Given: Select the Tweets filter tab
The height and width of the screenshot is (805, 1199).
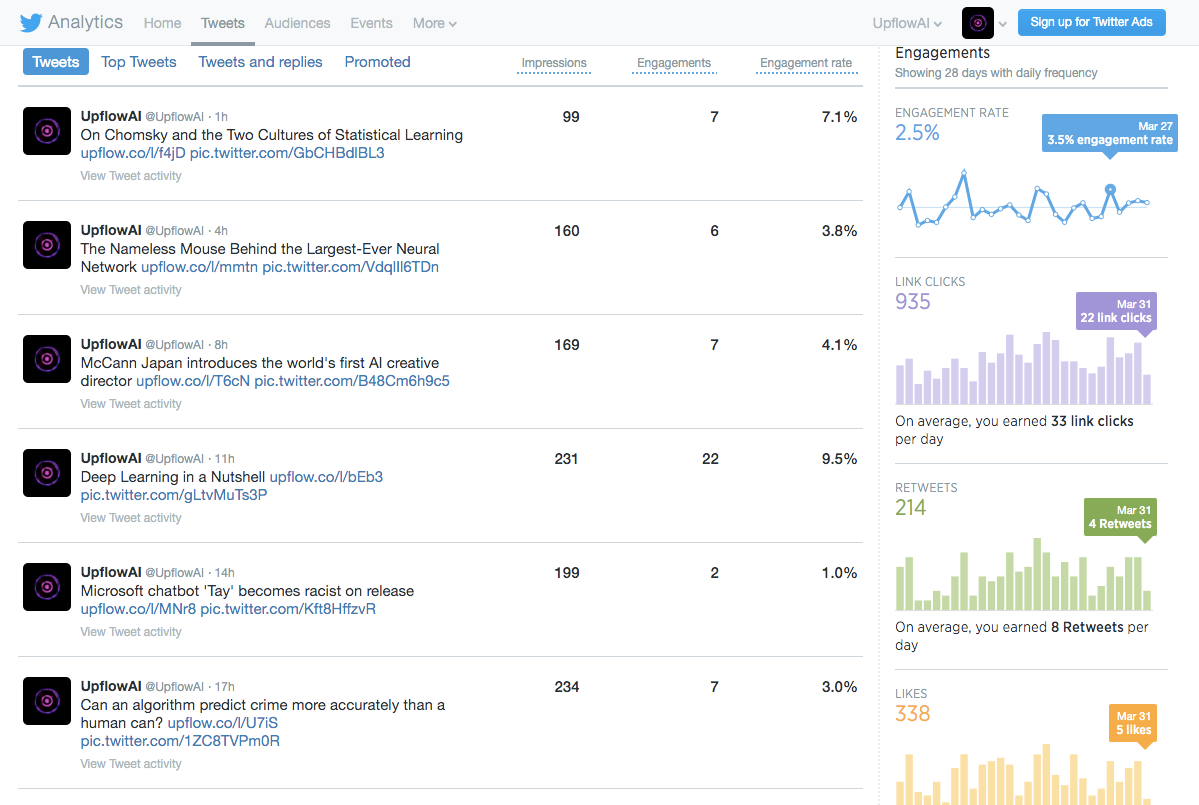Looking at the screenshot, I should tap(56, 62).
